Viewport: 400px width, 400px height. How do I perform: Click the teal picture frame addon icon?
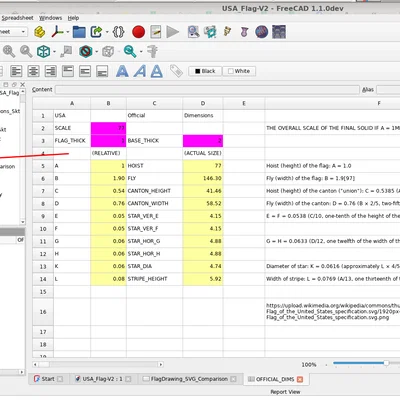coord(210,32)
